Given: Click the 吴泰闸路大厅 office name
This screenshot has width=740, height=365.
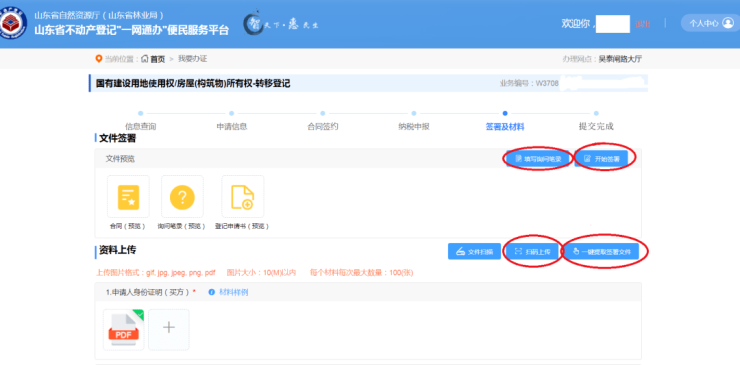Looking at the screenshot, I should [620, 59].
